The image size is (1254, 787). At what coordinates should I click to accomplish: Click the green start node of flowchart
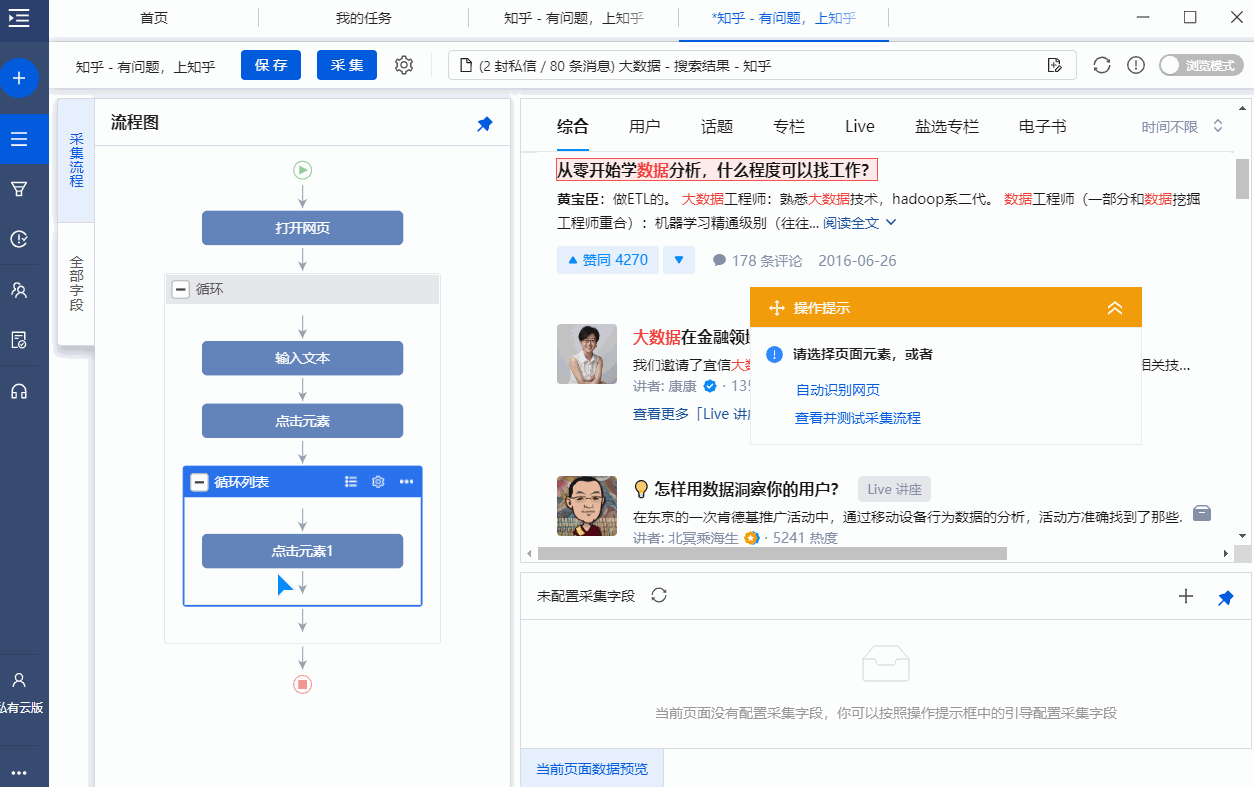pyautogui.click(x=303, y=170)
